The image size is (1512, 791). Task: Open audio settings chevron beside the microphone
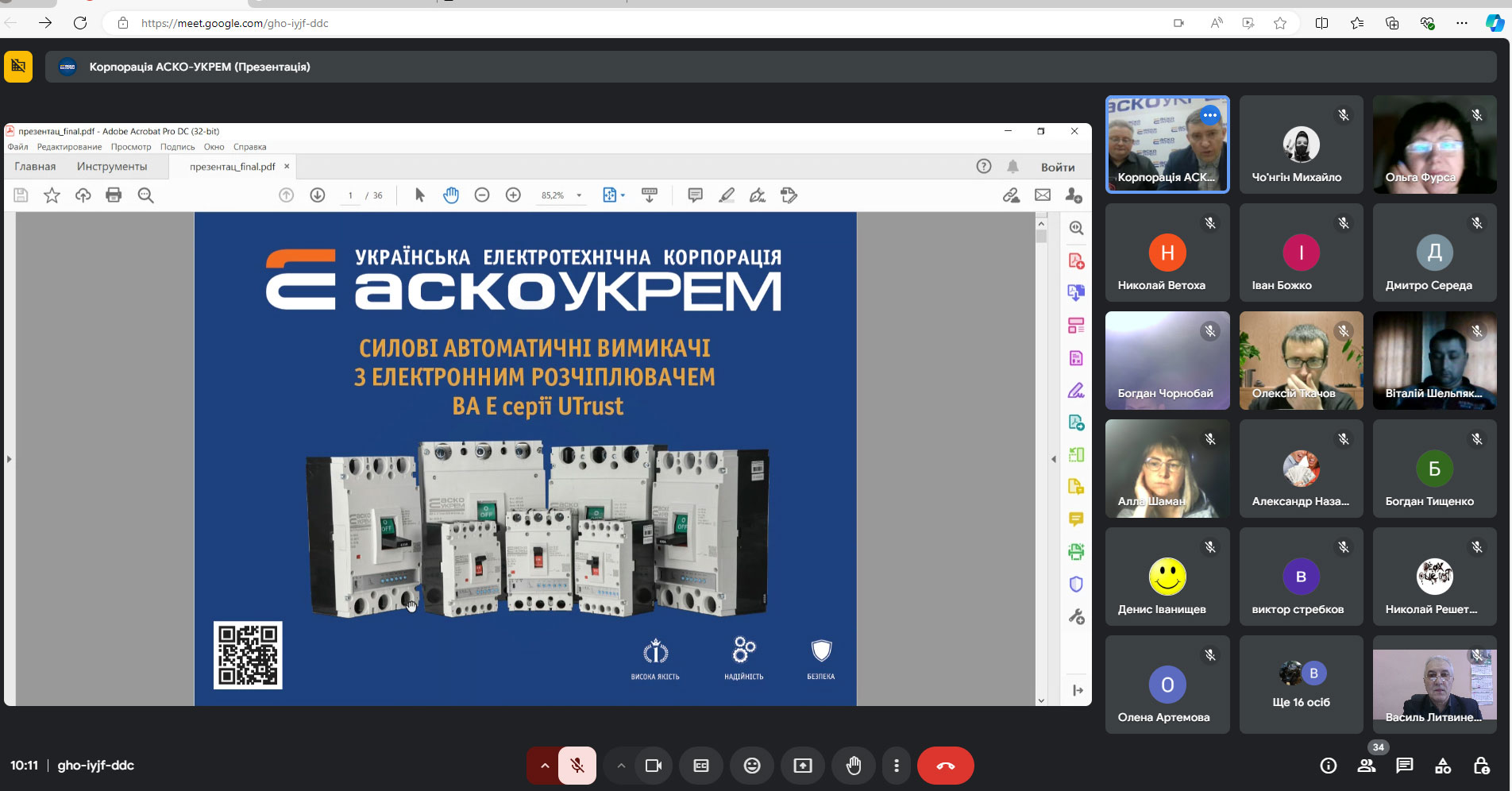pyautogui.click(x=544, y=766)
